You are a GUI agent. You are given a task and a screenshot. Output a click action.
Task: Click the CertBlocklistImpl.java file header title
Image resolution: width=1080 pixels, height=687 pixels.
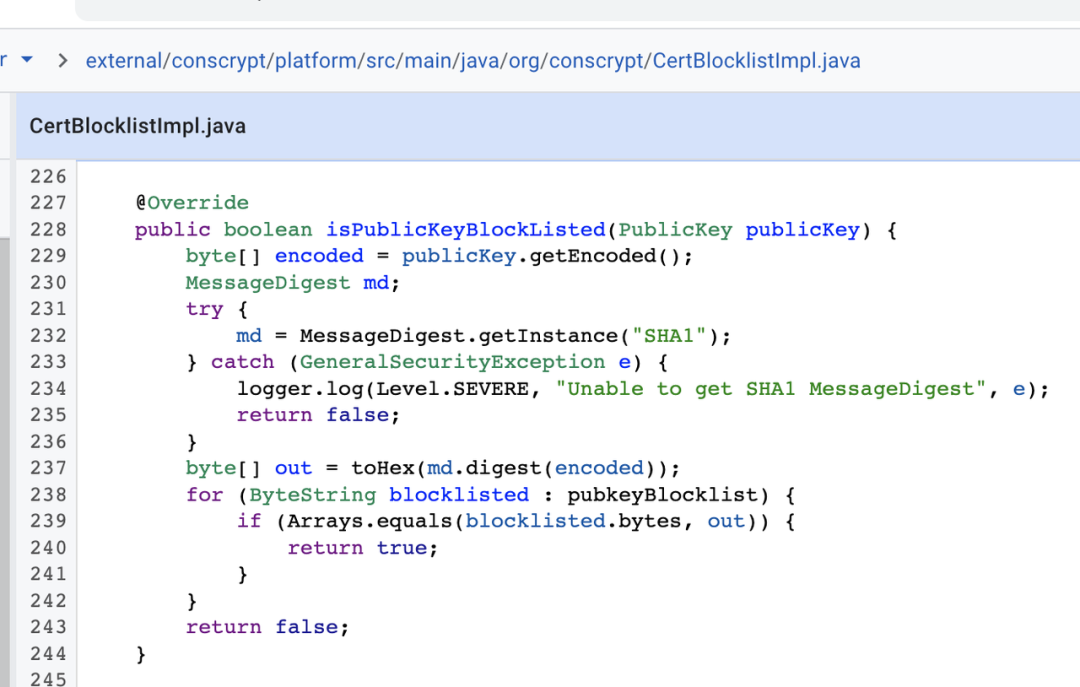click(138, 126)
